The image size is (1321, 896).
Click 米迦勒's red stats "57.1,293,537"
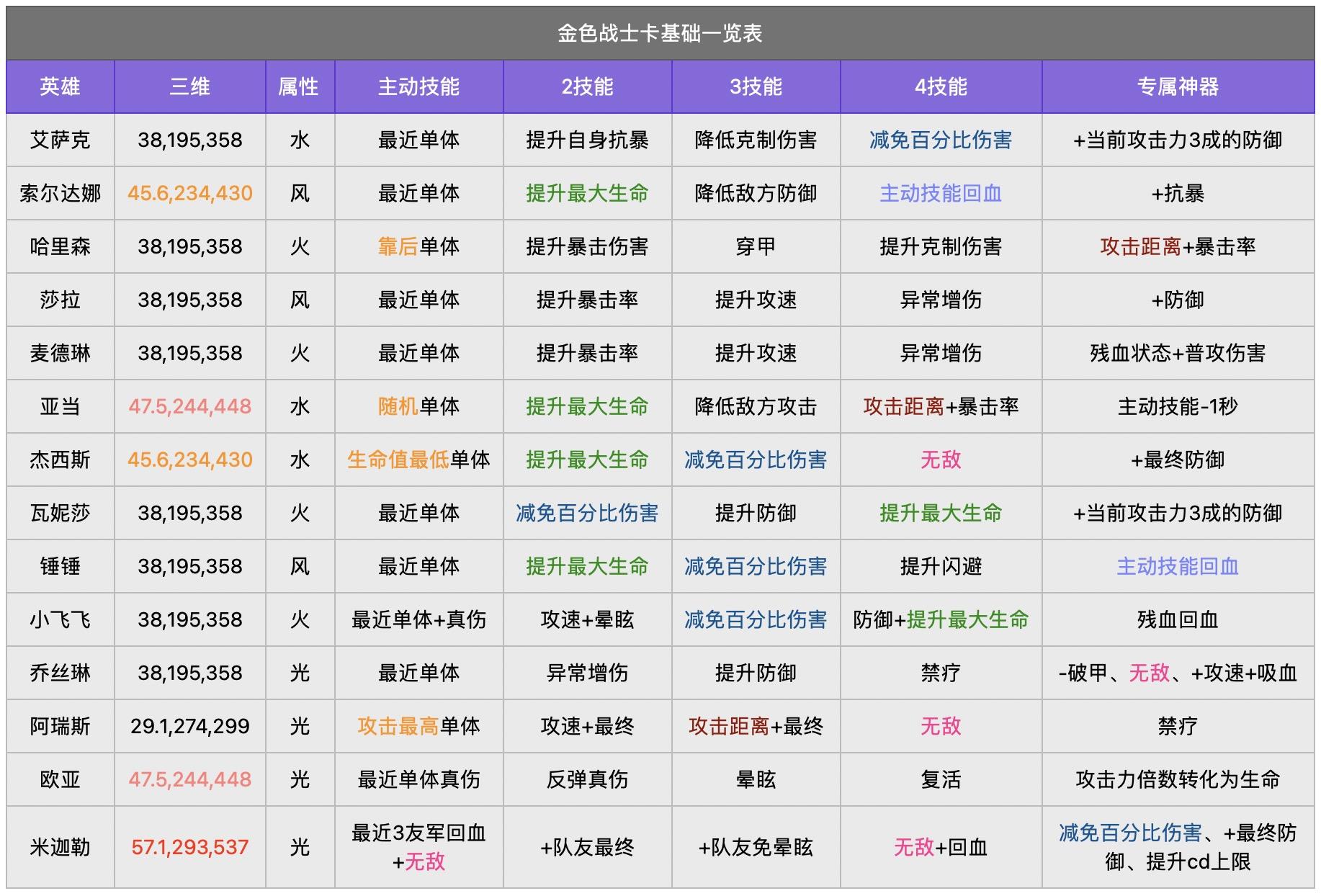pyautogui.click(x=189, y=847)
